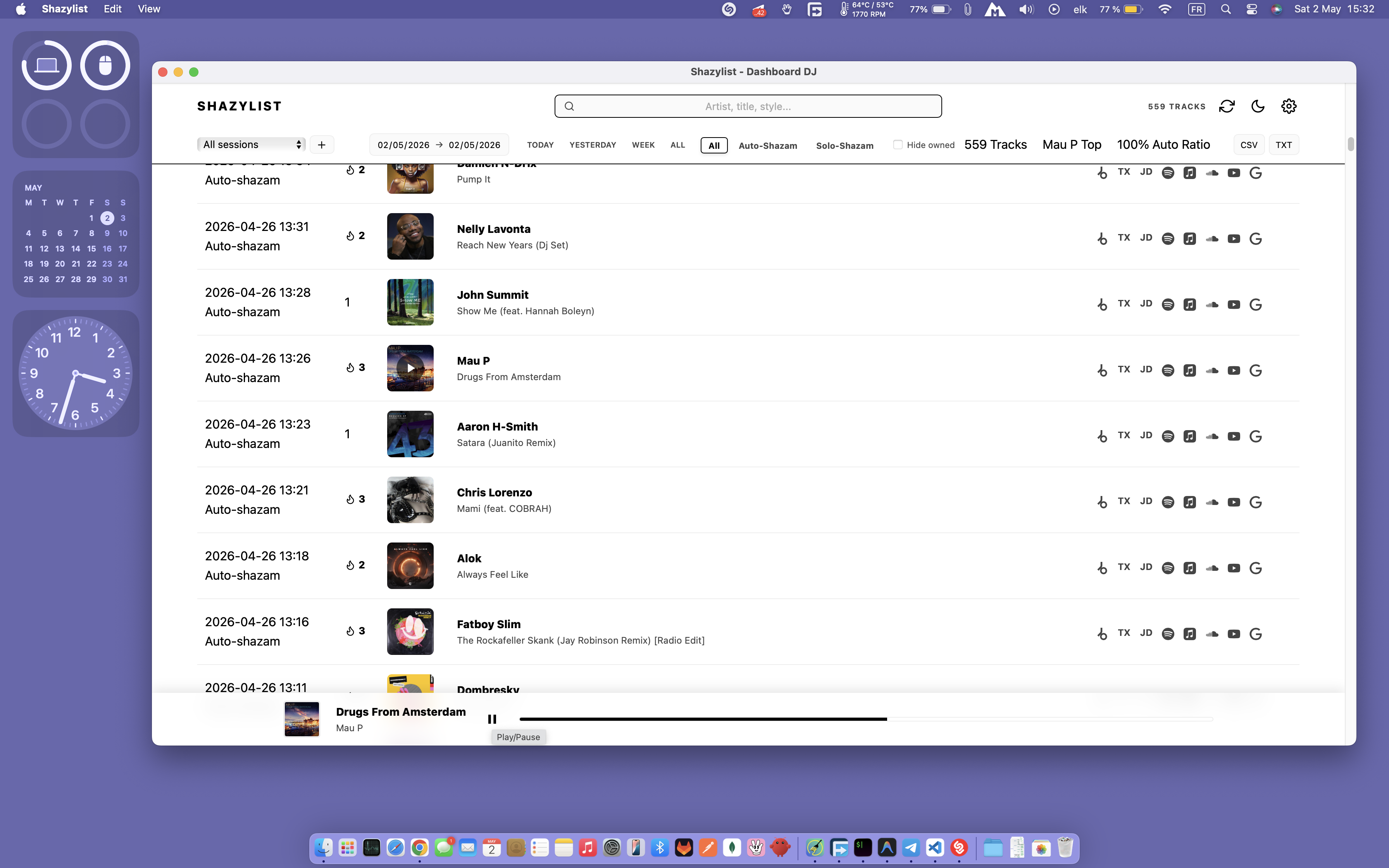Select the TODAY date preset
This screenshot has height=868, width=1389.
pos(540,145)
